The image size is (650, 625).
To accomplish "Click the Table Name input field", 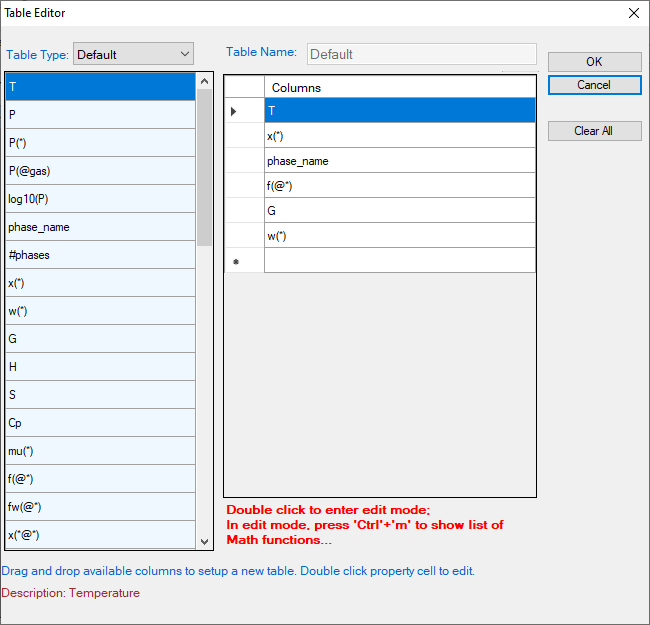I will [421, 54].
